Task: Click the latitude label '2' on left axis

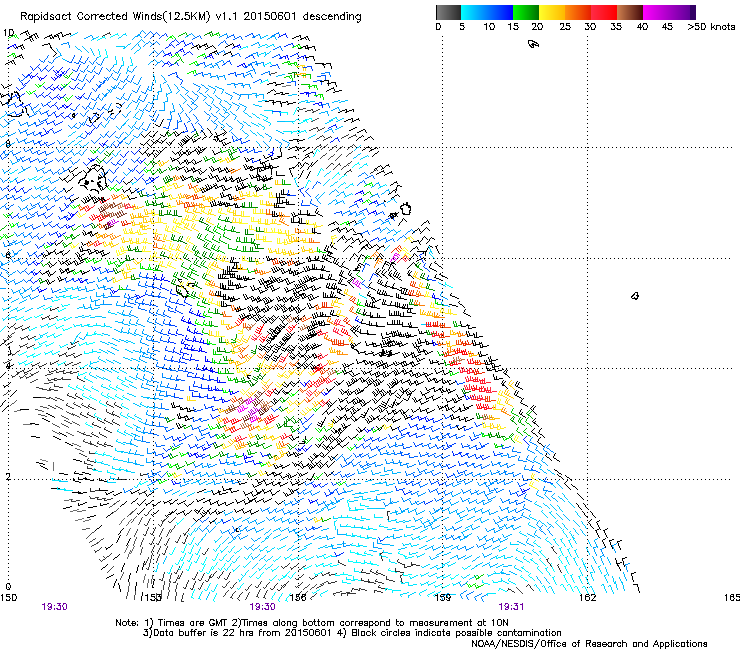Action: [x=8, y=476]
